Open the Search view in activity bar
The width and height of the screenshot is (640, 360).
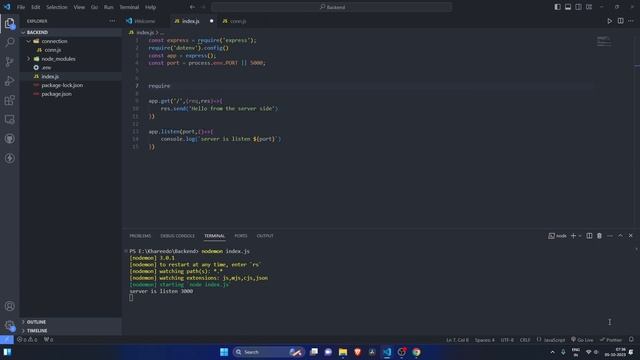pyautogui.click(x=10, y=42)
